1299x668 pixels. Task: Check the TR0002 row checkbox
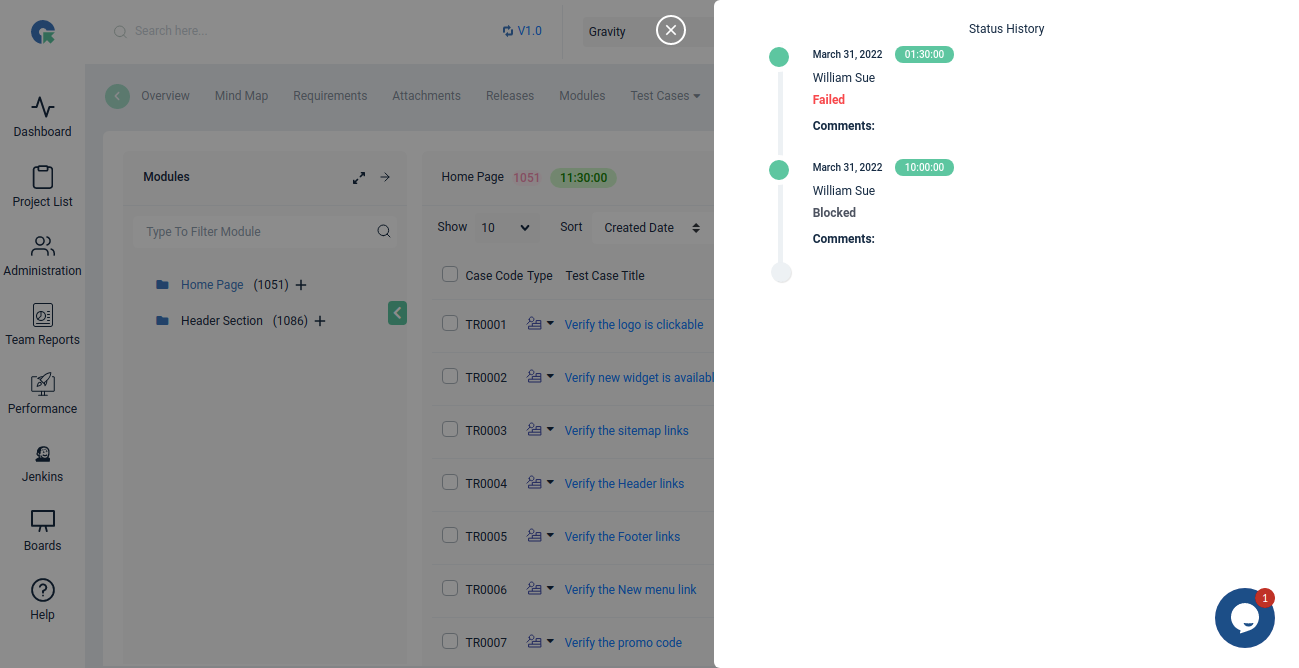pos(450,377)
